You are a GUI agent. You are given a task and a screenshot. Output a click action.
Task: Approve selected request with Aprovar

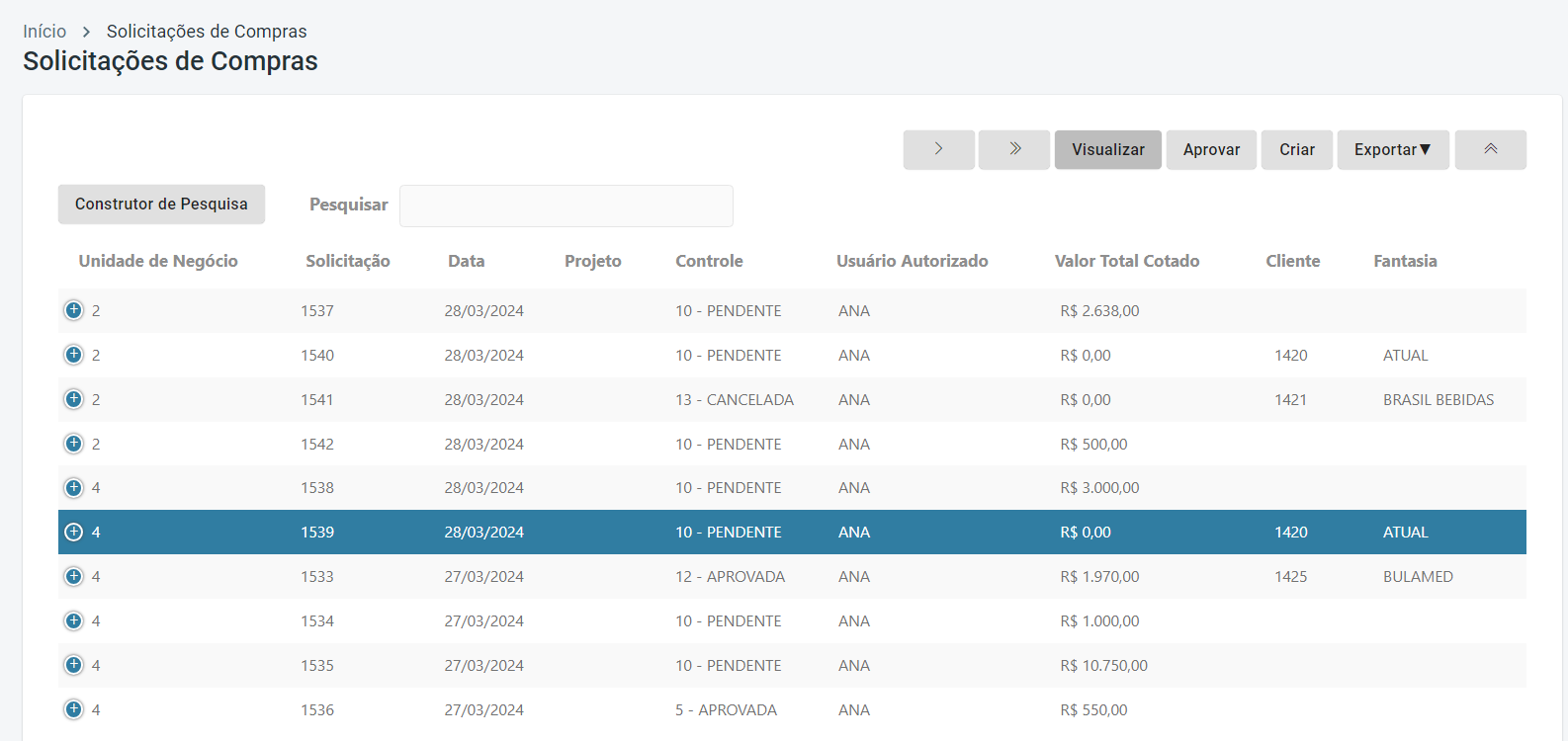click(x=1211, y=149)
